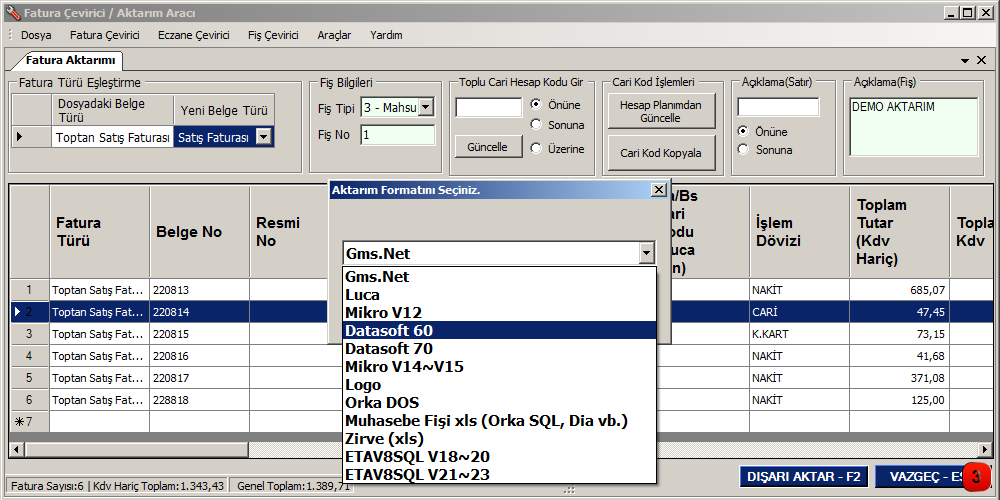1000x500 pixels.
Task: Click İşlem Dövizi cell CARİ
Action: click(x=799, y=312)
